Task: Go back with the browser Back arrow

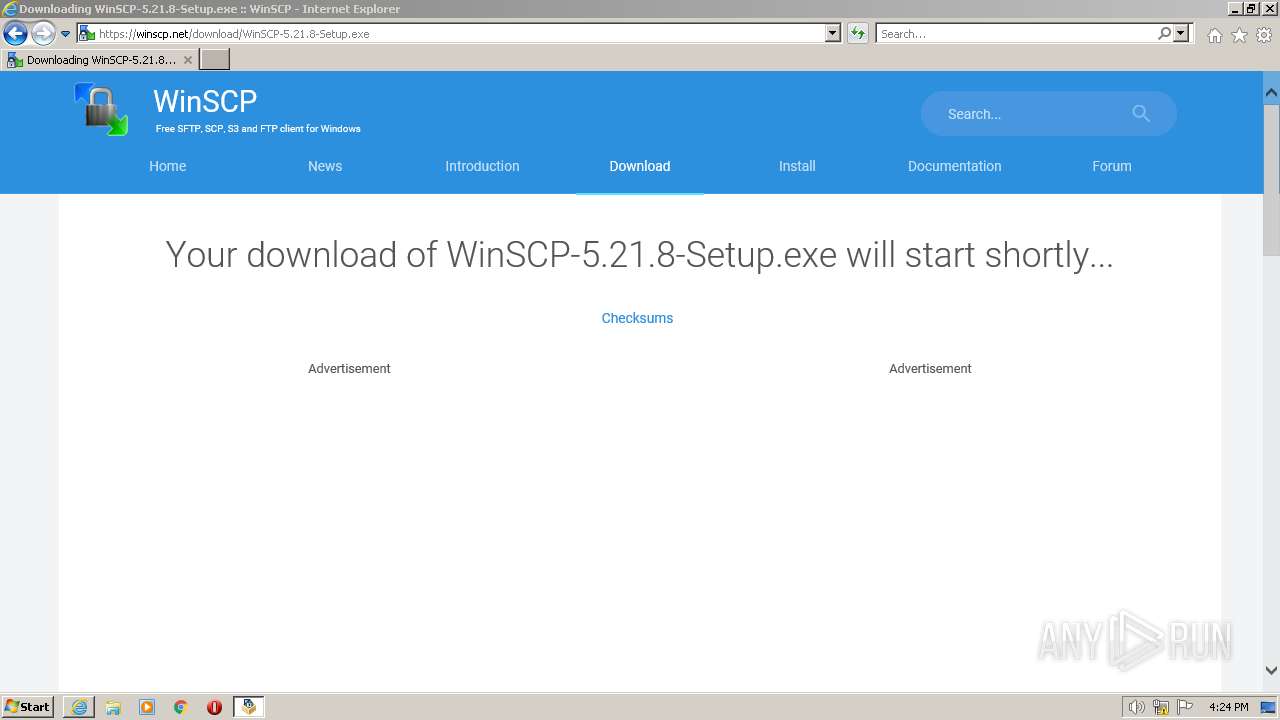Action: 15,33
